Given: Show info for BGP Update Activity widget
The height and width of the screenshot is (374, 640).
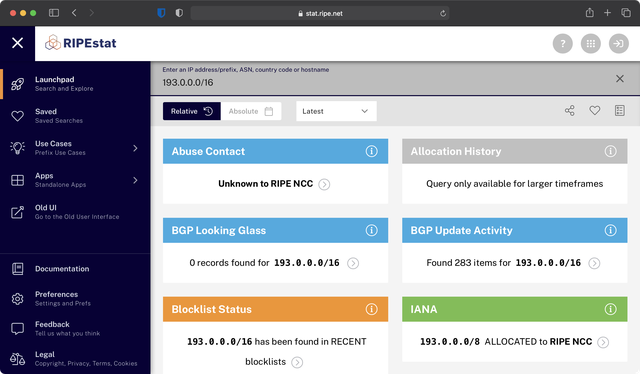Looking at the screenshot, I should click(611, 230).
